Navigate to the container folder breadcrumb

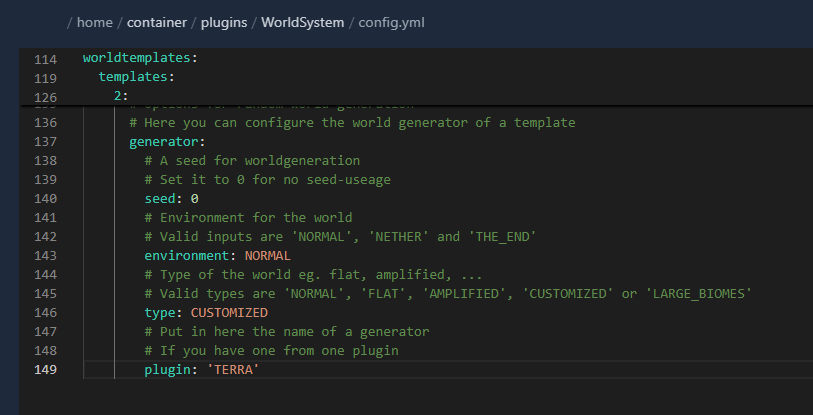[155, 22]
